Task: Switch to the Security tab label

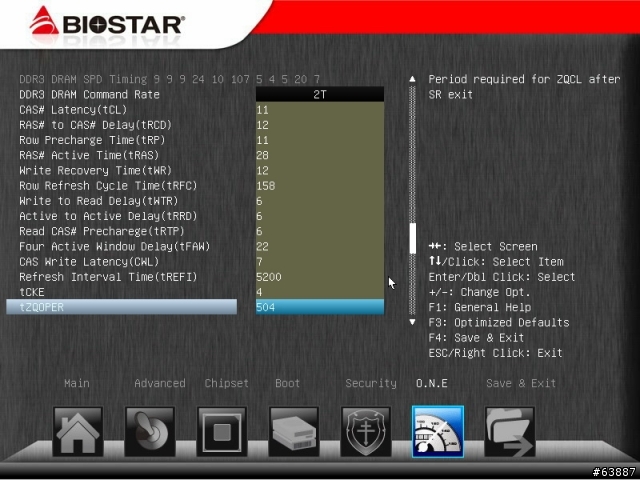Action: tap(371, 383)
